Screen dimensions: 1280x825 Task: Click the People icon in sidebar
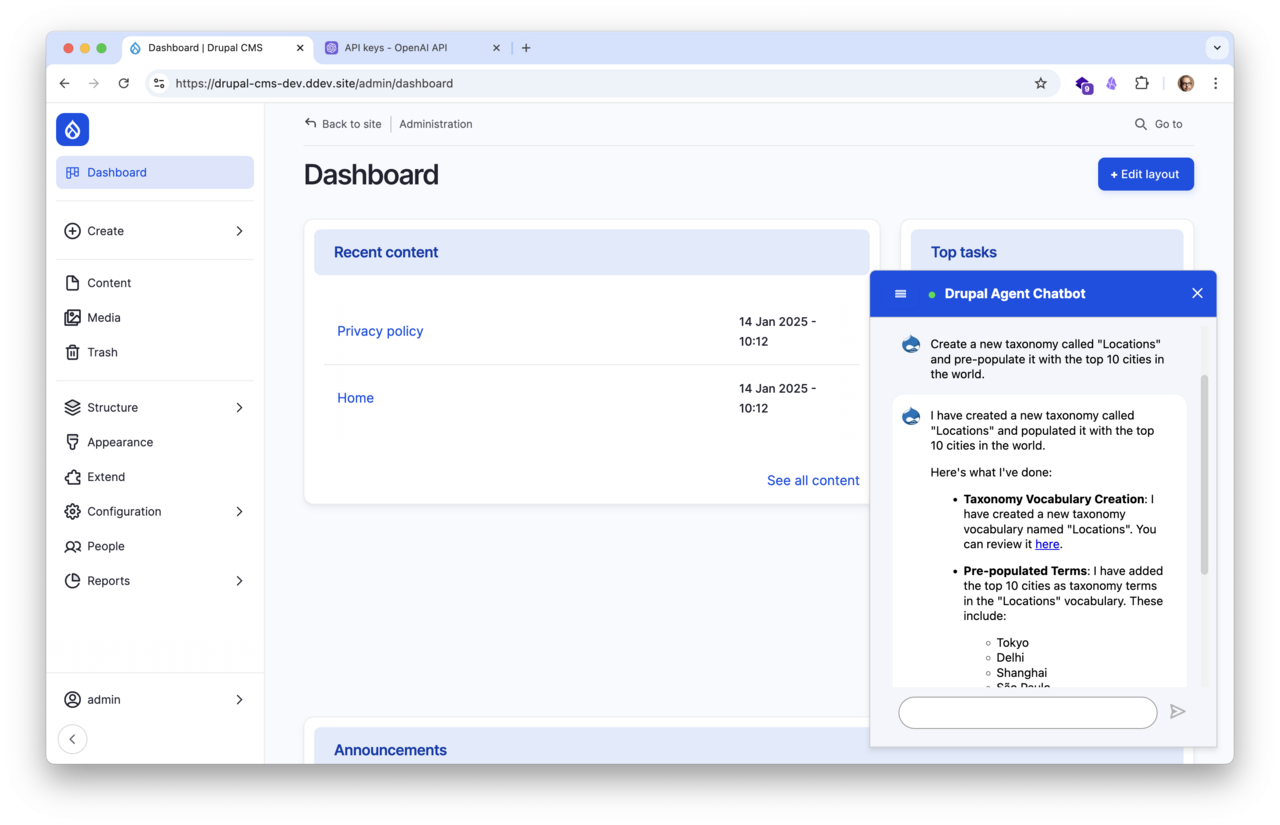[x=72, y=546]
